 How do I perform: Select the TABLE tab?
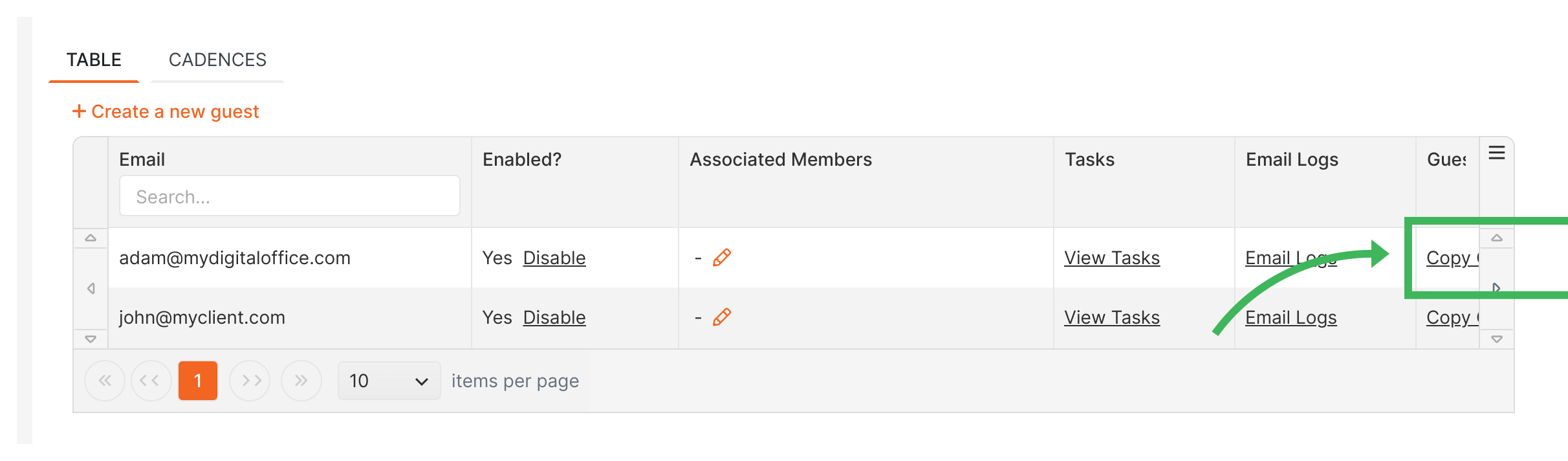94,60
